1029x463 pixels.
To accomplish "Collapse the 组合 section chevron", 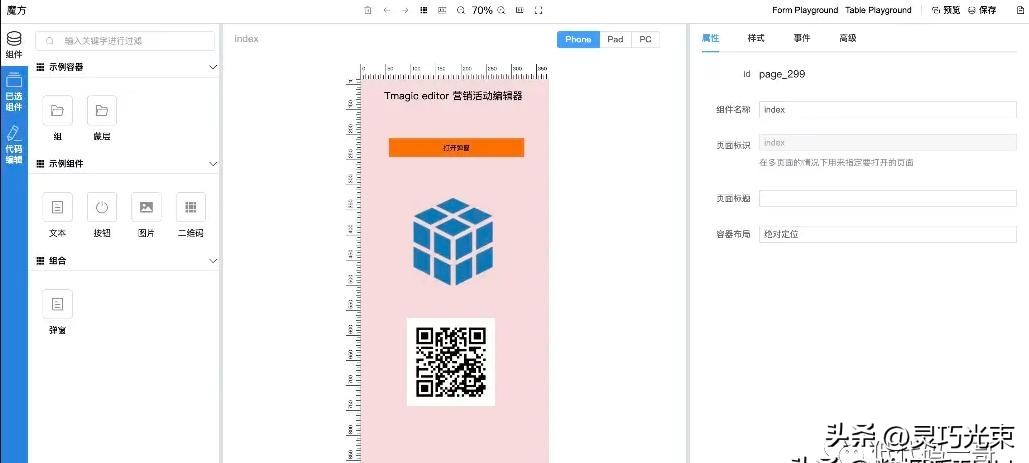I will (213, 261).
